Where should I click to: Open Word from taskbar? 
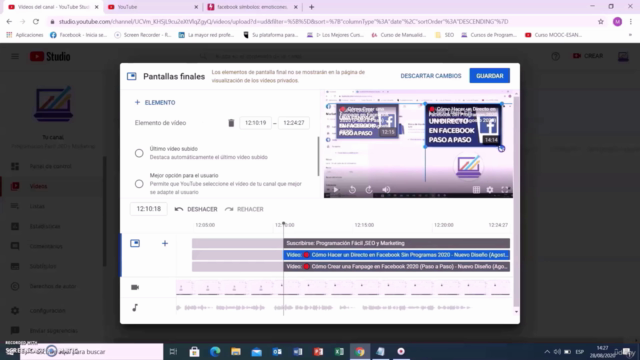298,351
